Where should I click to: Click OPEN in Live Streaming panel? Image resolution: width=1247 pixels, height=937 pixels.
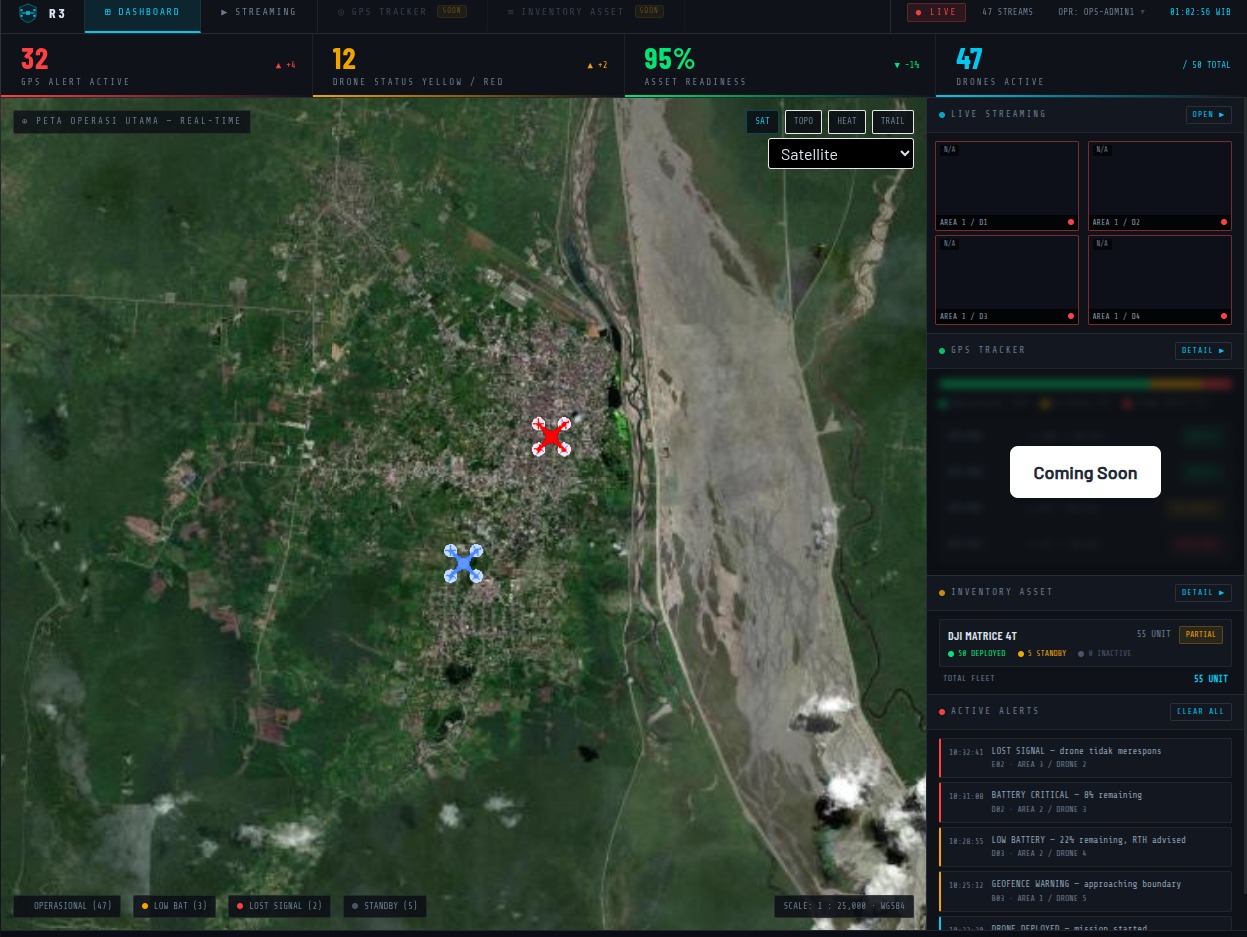(x=1208, y=114)
